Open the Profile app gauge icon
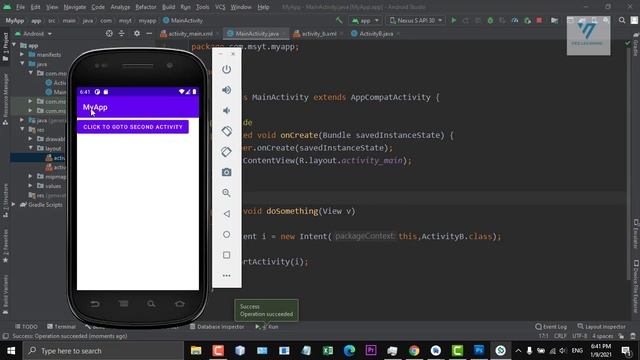This screenshot has width=640, height=360. 515,20
